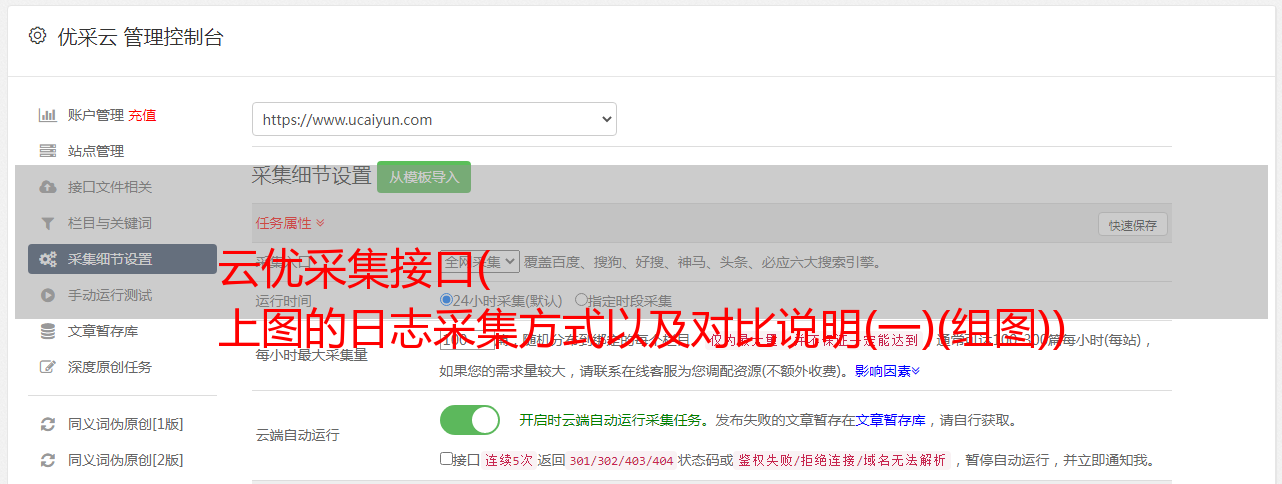Open 接口文件相关 via its cloud upload icon
The width and height of the screenshot is (1282, 484).
point(47,187)
